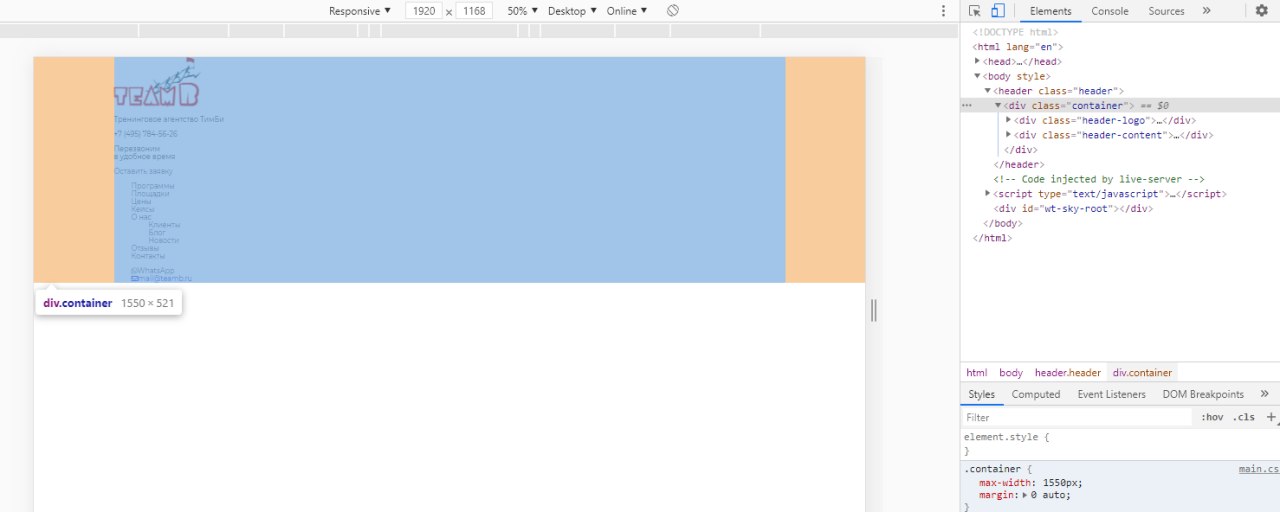Viewport: 1280px width, 512px height.
Task: Click the Отзывы menu link
Action: [x=145, y=248]
